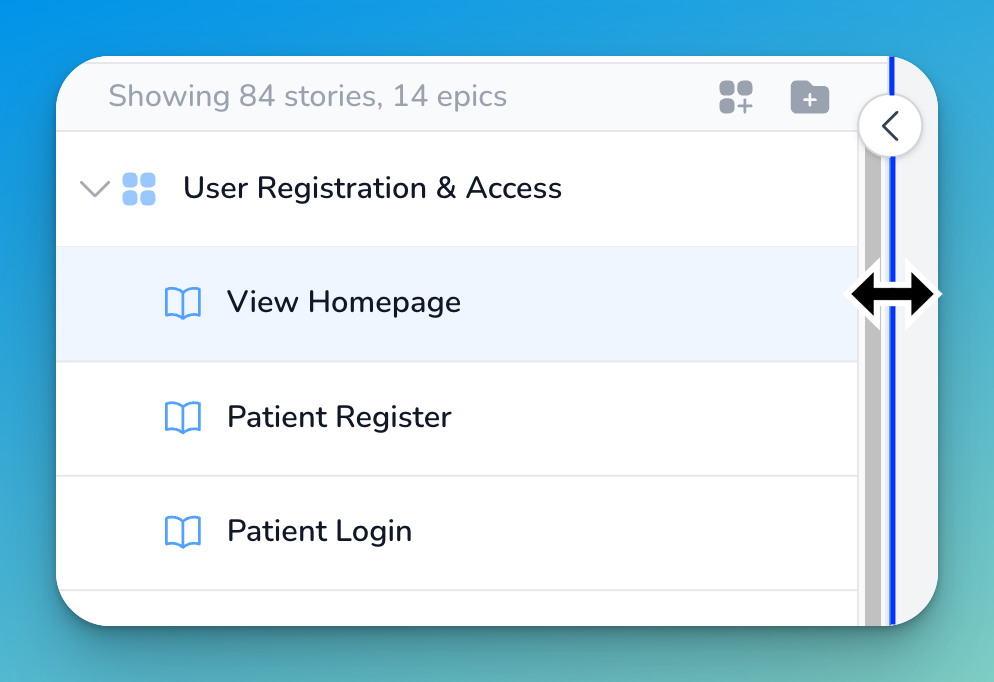Click the resize arrows on the blue divider

[893, 293]
